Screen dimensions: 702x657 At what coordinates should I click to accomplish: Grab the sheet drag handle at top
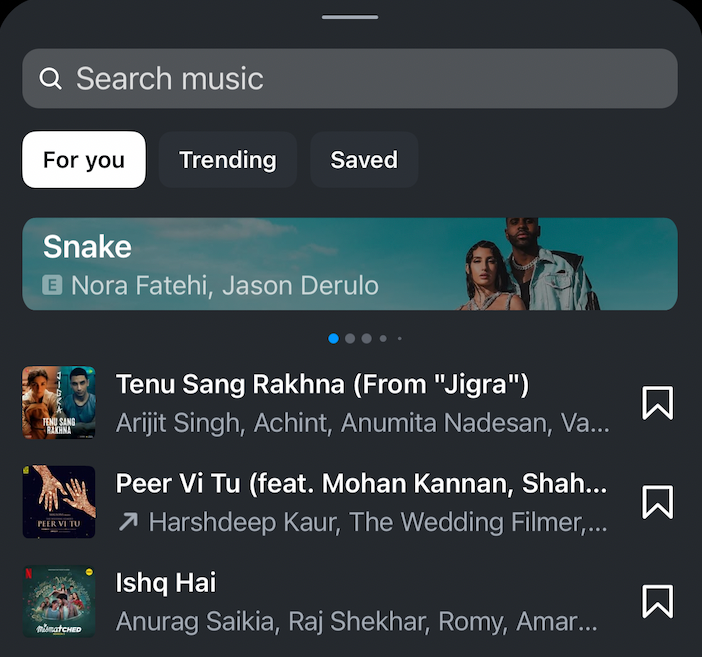pos(350,17)
